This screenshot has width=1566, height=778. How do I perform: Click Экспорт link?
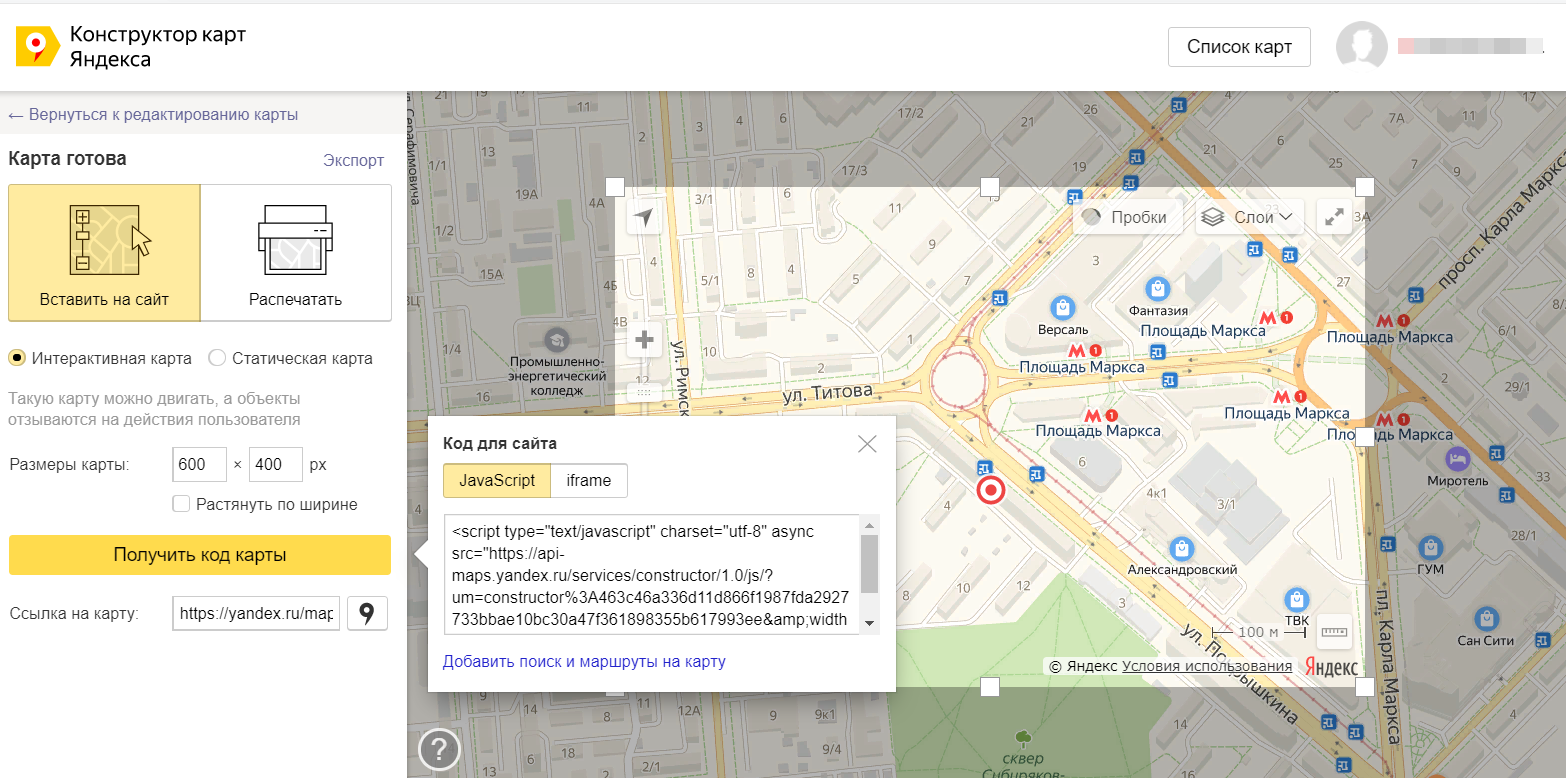pyautogui.click(x=353, y=160)
